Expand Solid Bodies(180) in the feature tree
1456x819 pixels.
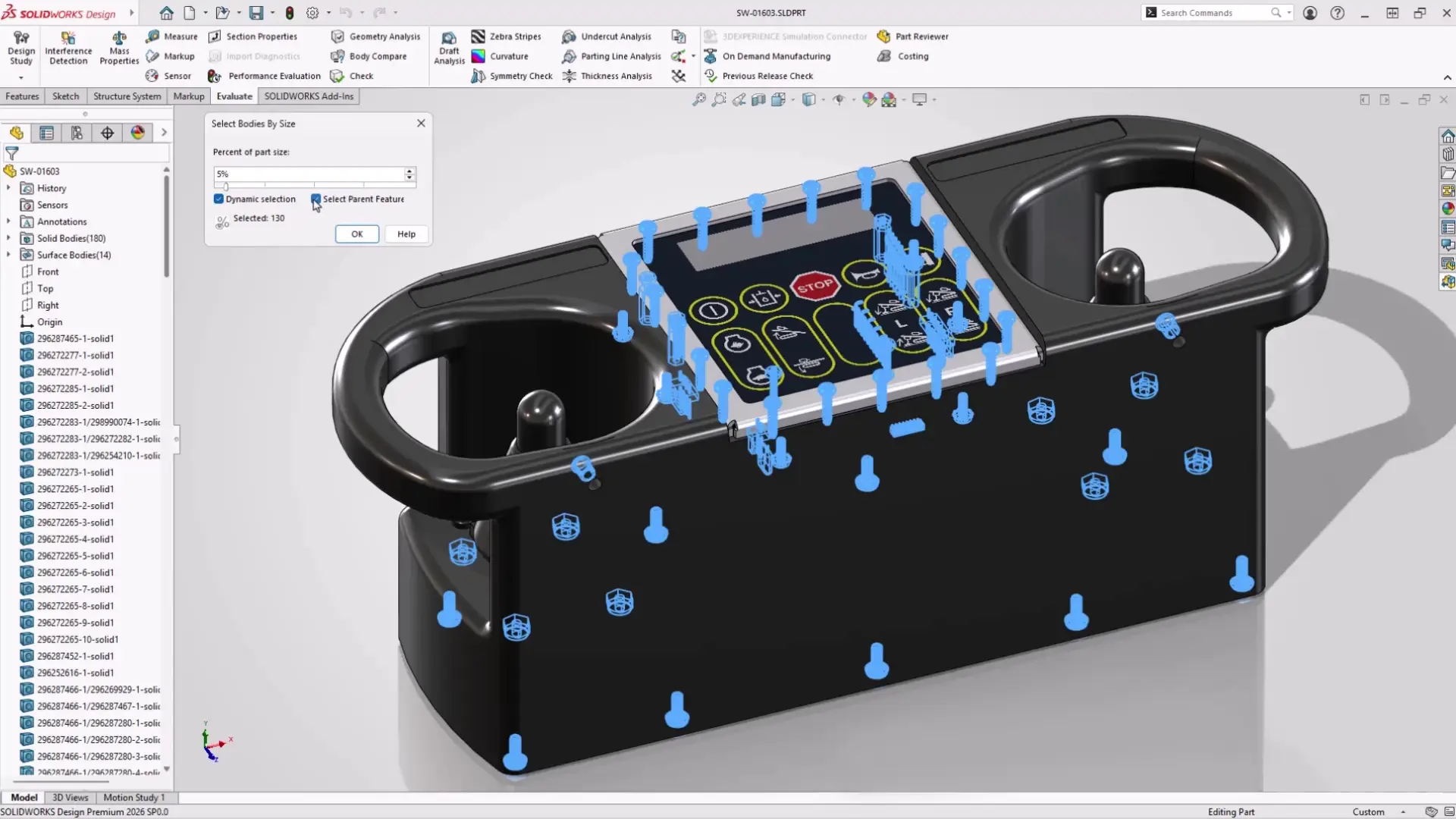[x=8, y=238]
